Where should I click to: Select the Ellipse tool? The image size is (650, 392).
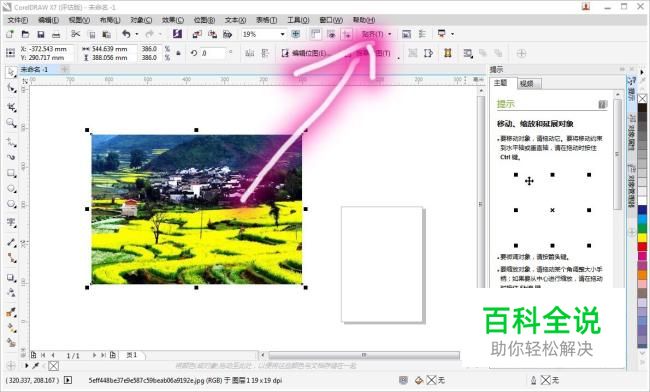pyautogui.click(x=11, y=189)
